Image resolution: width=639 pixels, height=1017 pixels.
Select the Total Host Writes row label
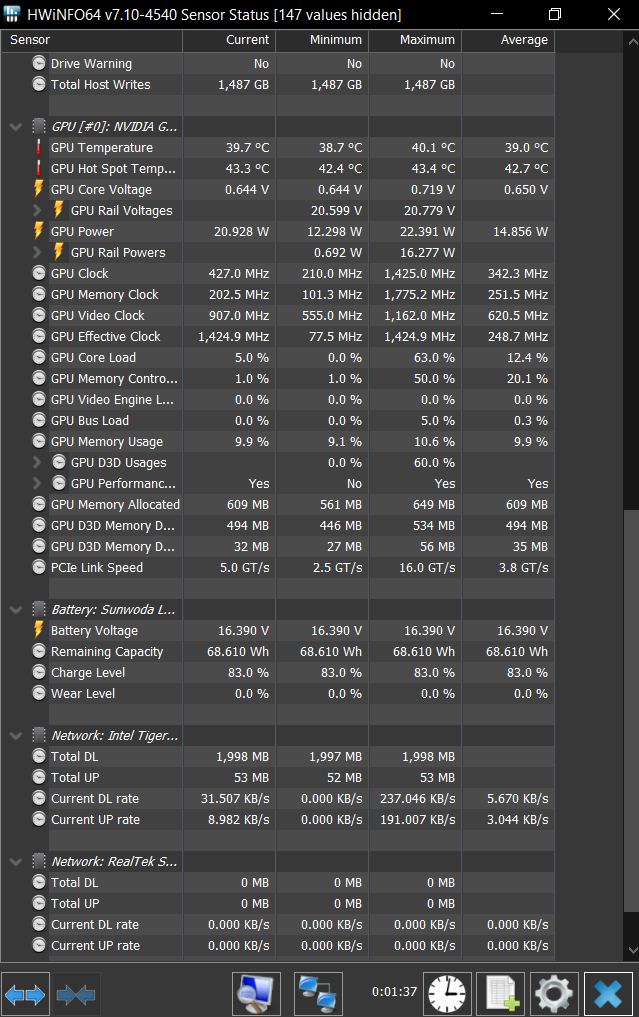point(101,84)
